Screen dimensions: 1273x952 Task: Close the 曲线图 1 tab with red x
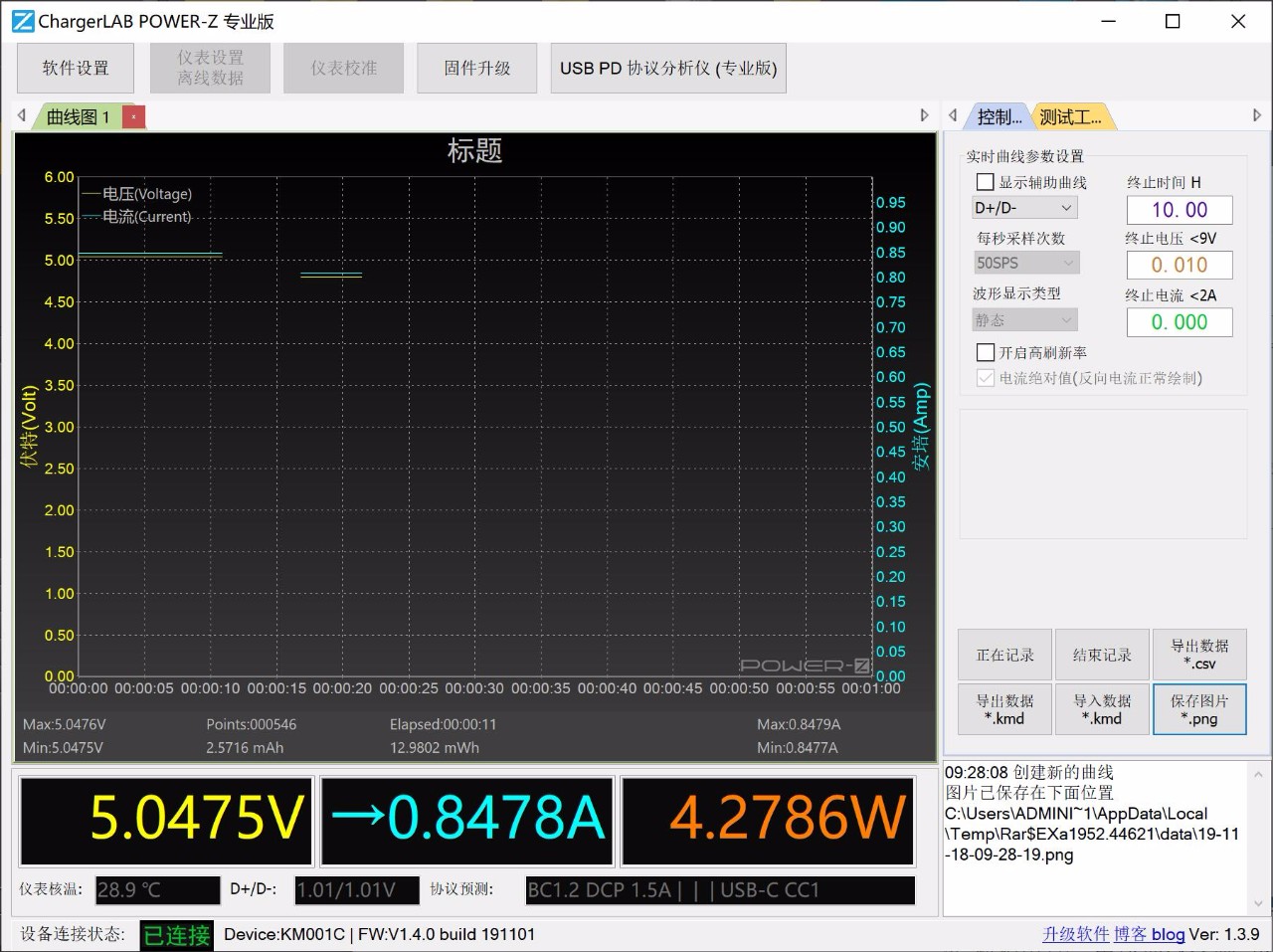(x=133, y=117)
